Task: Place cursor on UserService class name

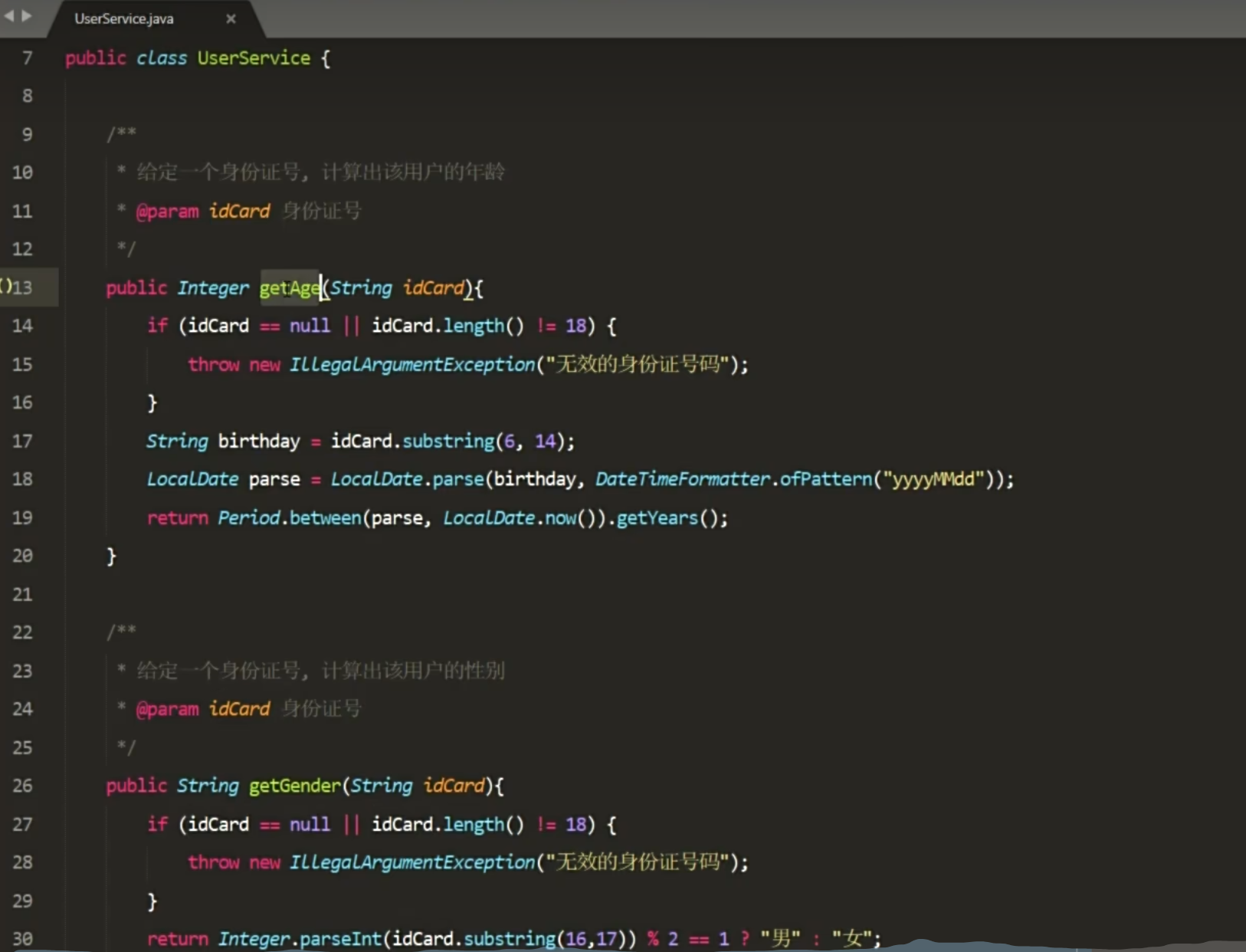Action: click(254, 58)
